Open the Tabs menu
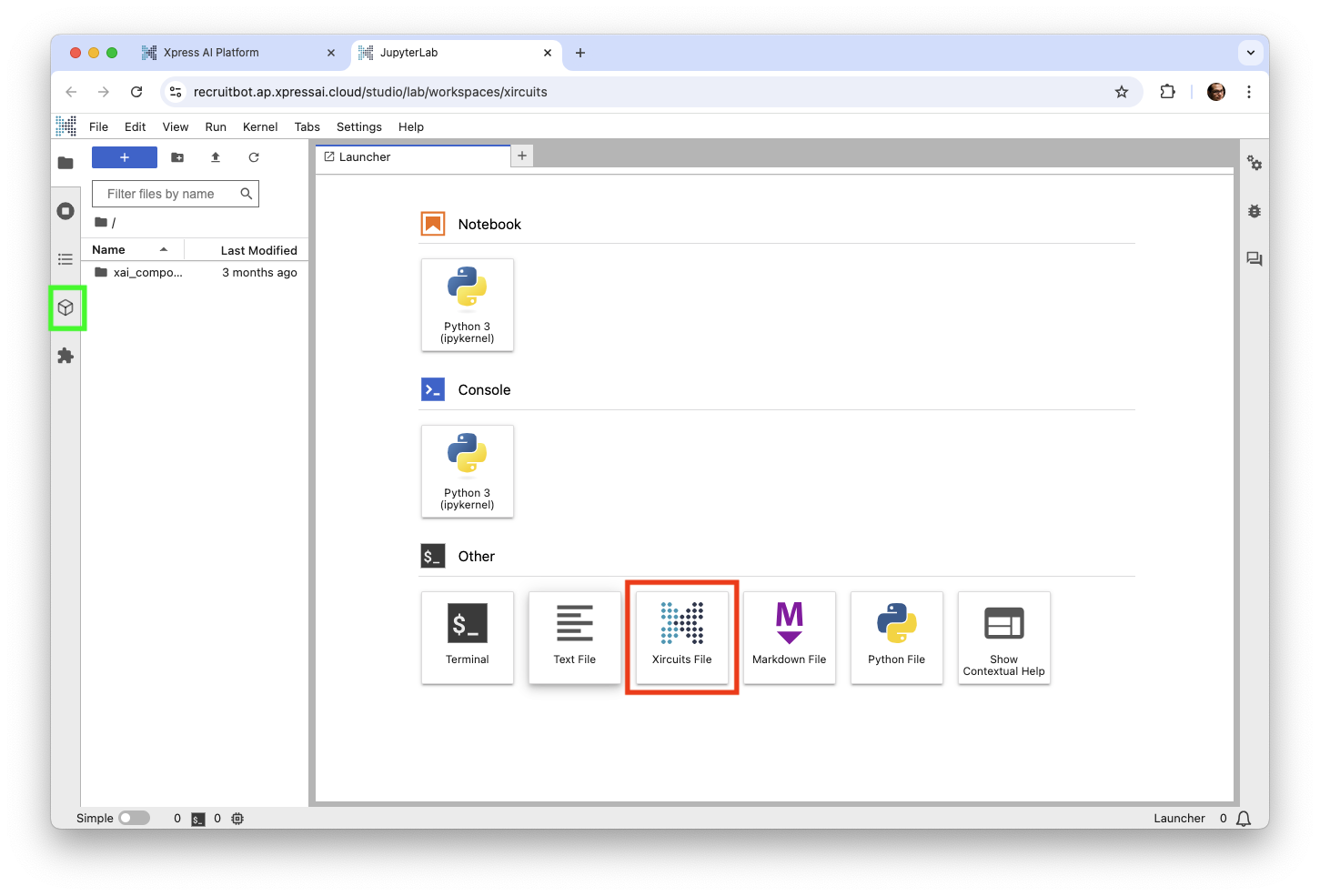The image size is (1320, 896). pyautogui.click(x=307, y=126)
